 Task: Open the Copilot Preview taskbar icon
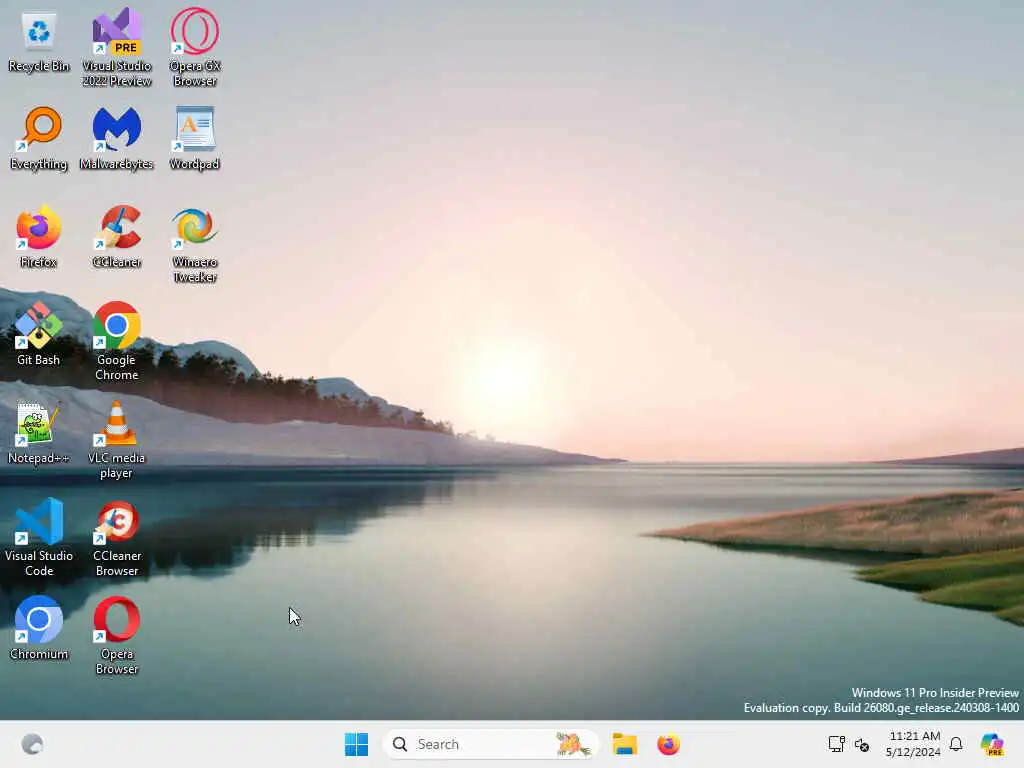pos(992,744)
